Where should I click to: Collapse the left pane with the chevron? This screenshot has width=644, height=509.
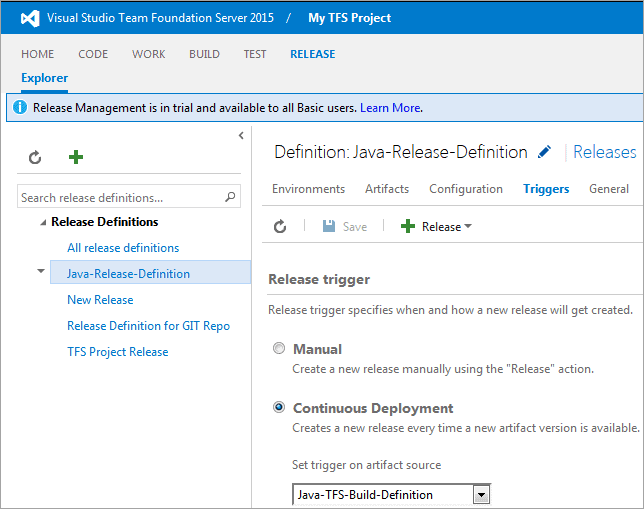coord(241,135)
